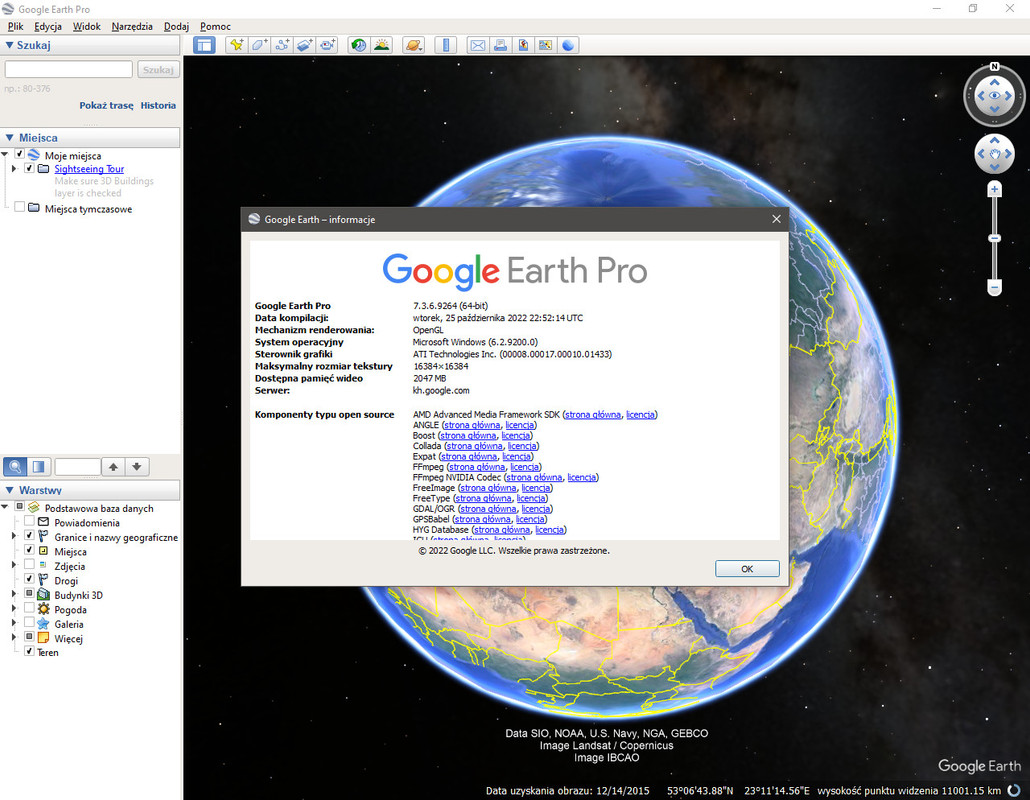
Task: Click the email envelope toolbar icon
Action: pos(478,45)
